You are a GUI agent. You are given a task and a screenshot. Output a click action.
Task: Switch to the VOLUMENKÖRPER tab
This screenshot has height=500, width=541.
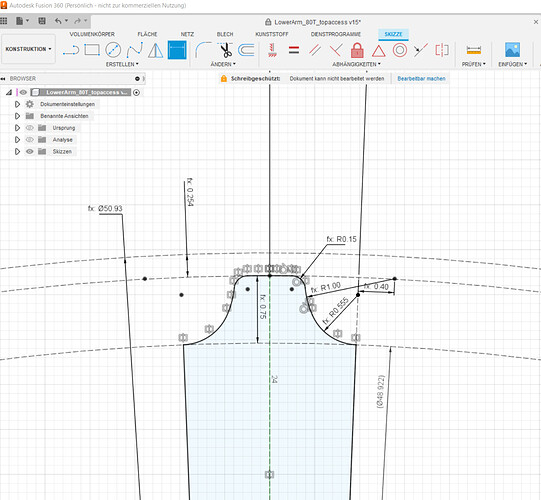tap(92, 34)
